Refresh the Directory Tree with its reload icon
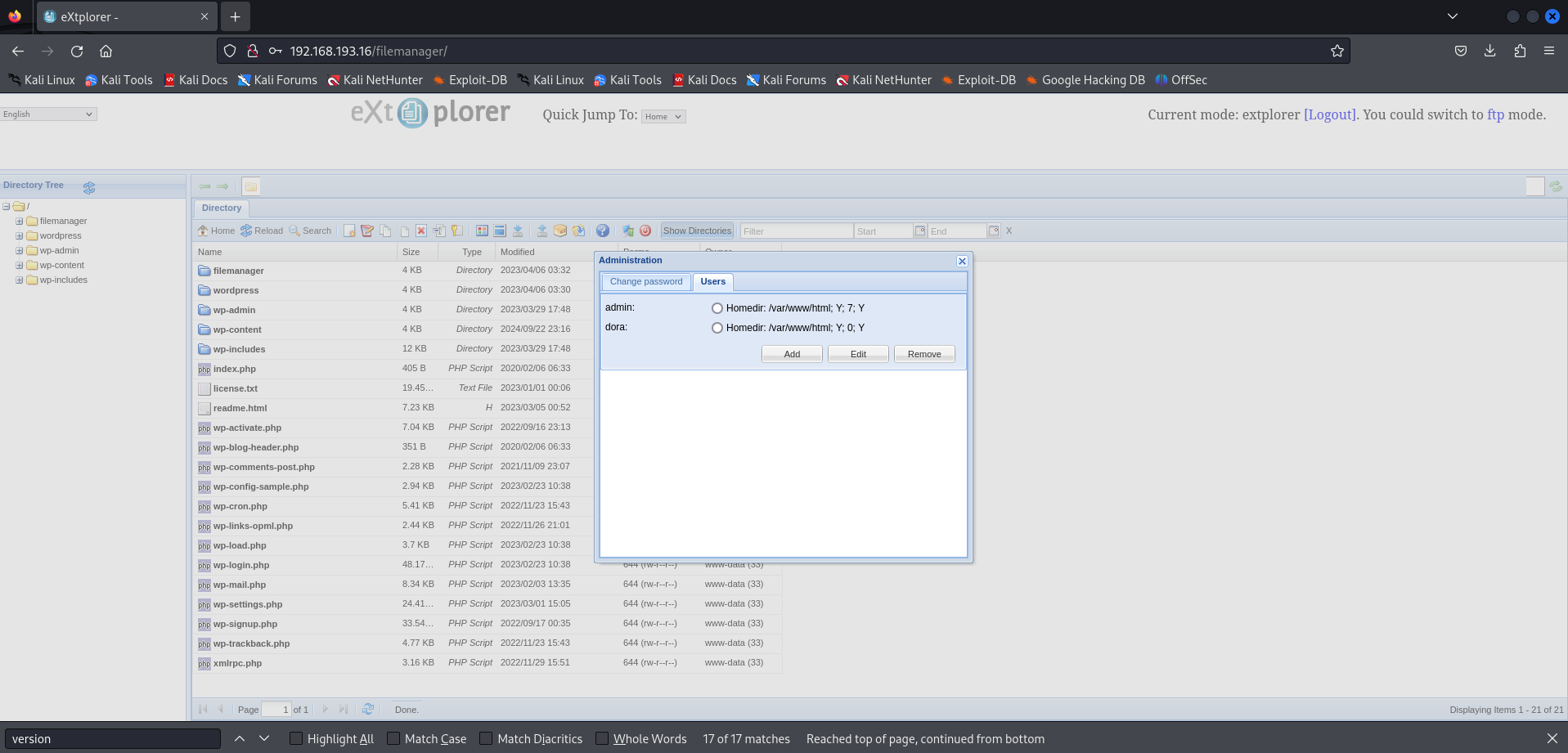 (x=89, y=187)
